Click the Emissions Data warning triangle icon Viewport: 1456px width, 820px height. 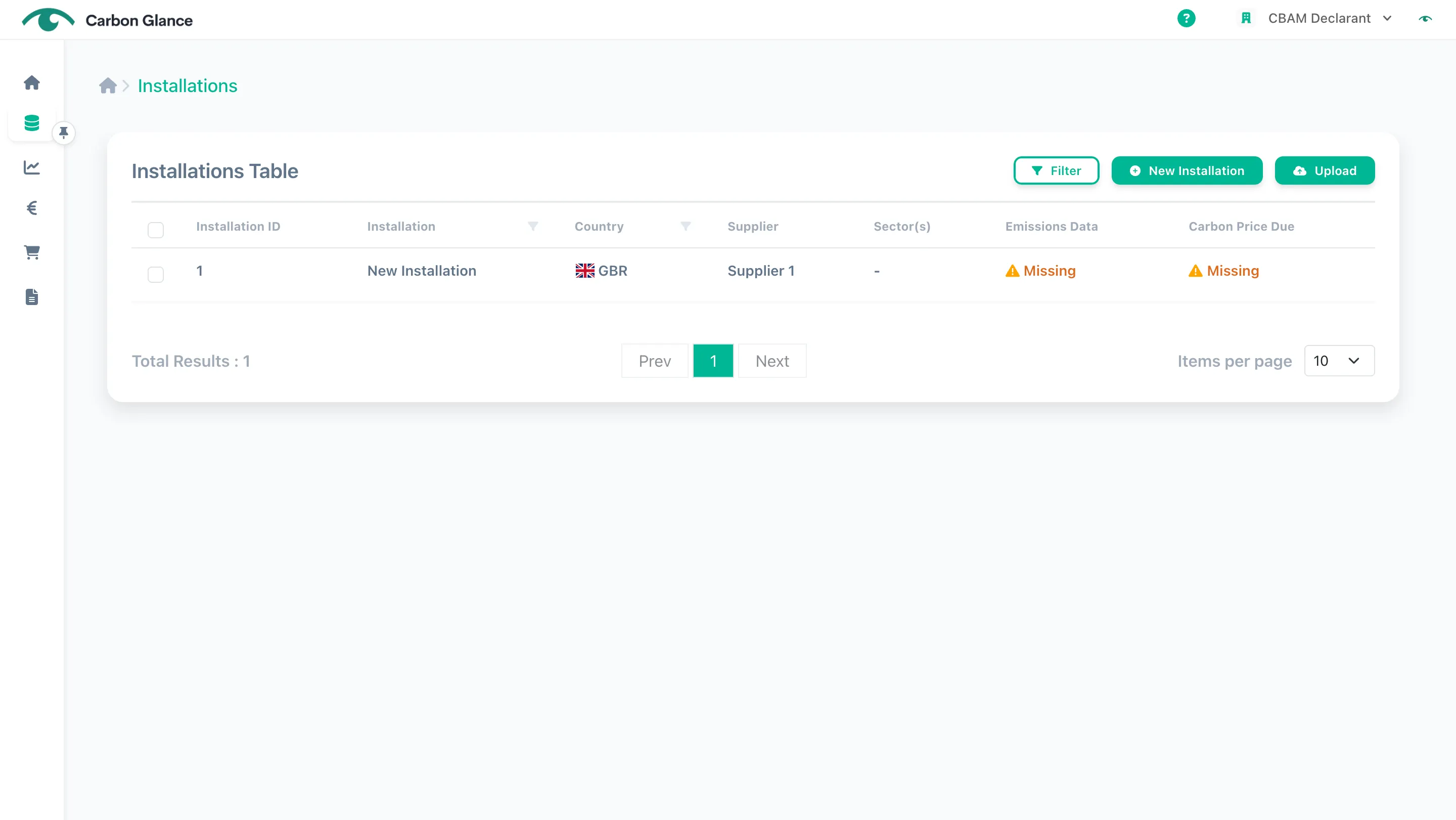tap(1012, 271)
